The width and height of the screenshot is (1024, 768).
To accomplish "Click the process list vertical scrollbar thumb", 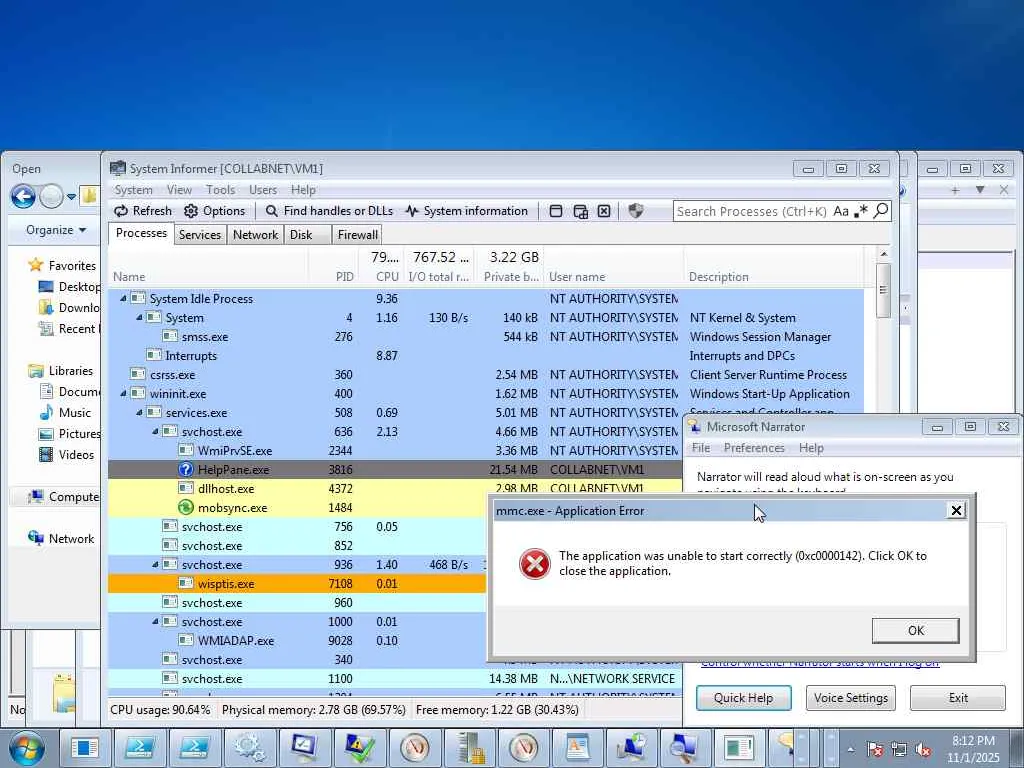I will 883,291.
